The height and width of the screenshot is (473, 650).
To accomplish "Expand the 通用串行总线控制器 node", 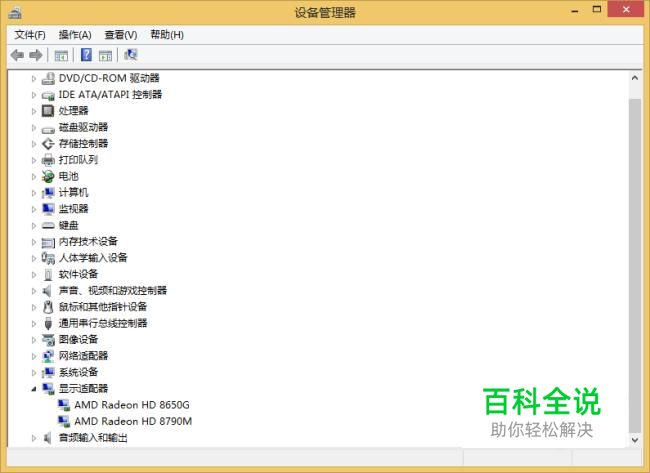I will click(34, 323).
